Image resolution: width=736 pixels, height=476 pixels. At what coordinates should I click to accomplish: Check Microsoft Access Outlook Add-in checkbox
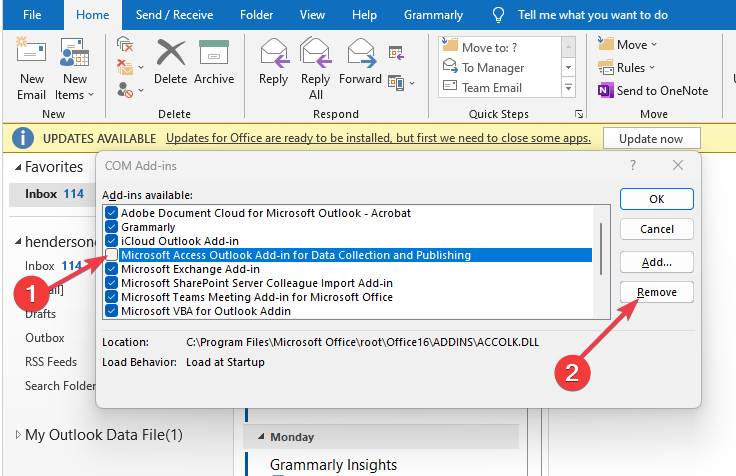(111, 255)
